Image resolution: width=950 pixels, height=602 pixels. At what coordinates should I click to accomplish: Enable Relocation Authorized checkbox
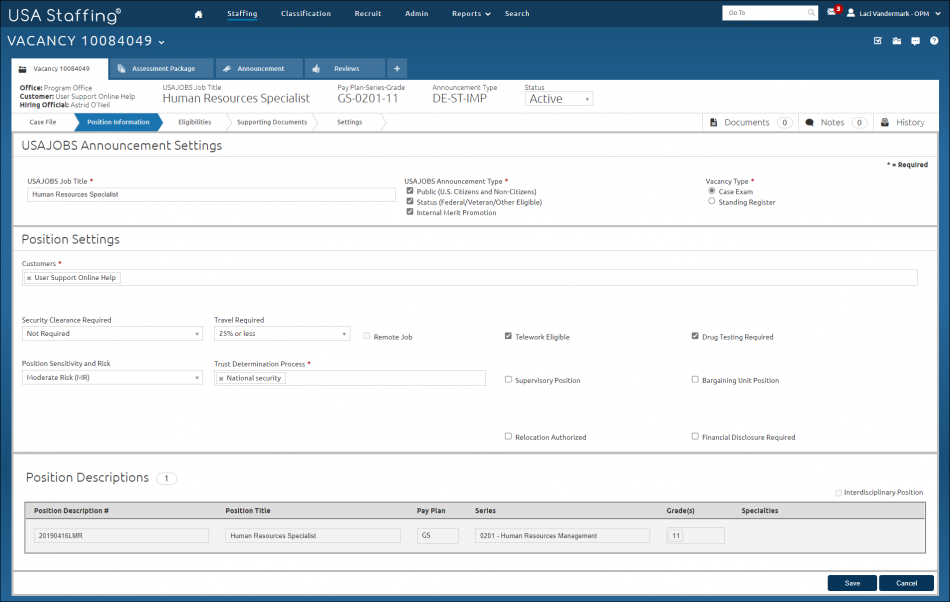(508, 436)
